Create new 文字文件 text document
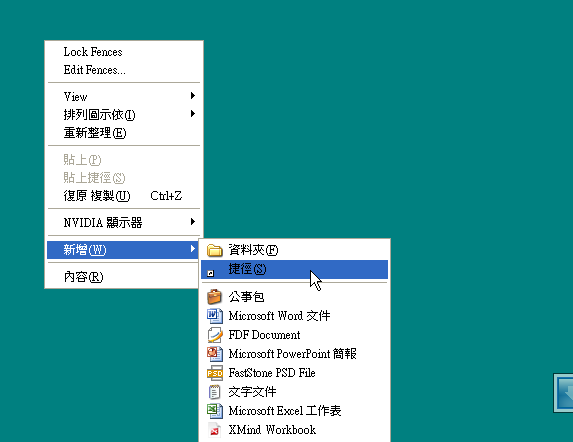This screenshot has height=442, width=573. click(294, 392)
